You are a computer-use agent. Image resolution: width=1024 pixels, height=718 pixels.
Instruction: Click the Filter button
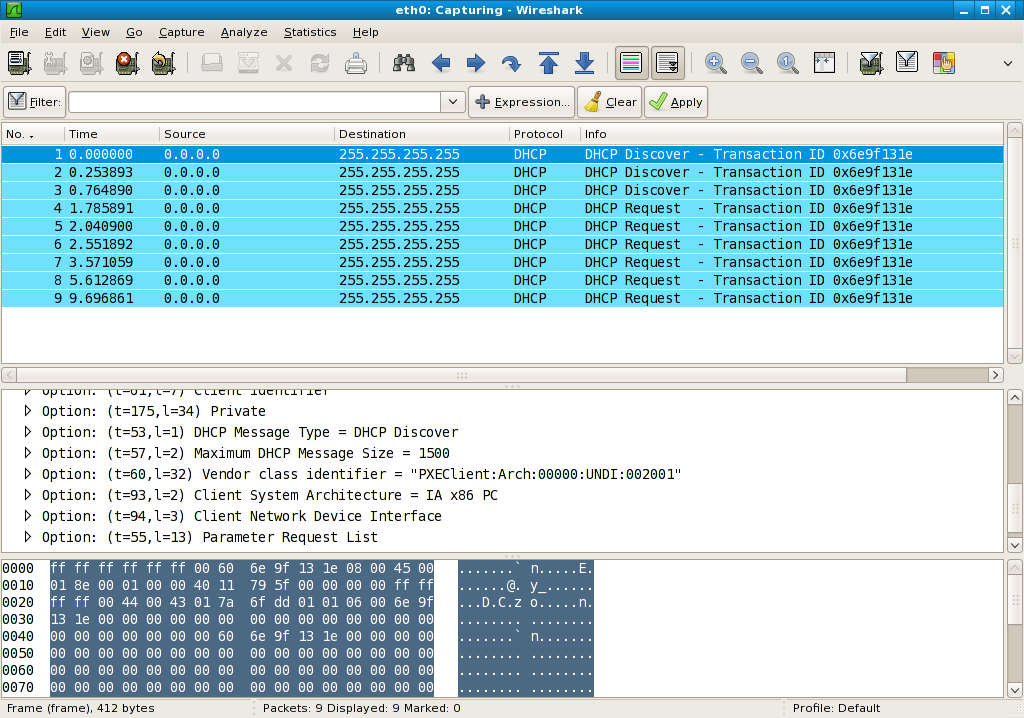(x=35, y=102)
